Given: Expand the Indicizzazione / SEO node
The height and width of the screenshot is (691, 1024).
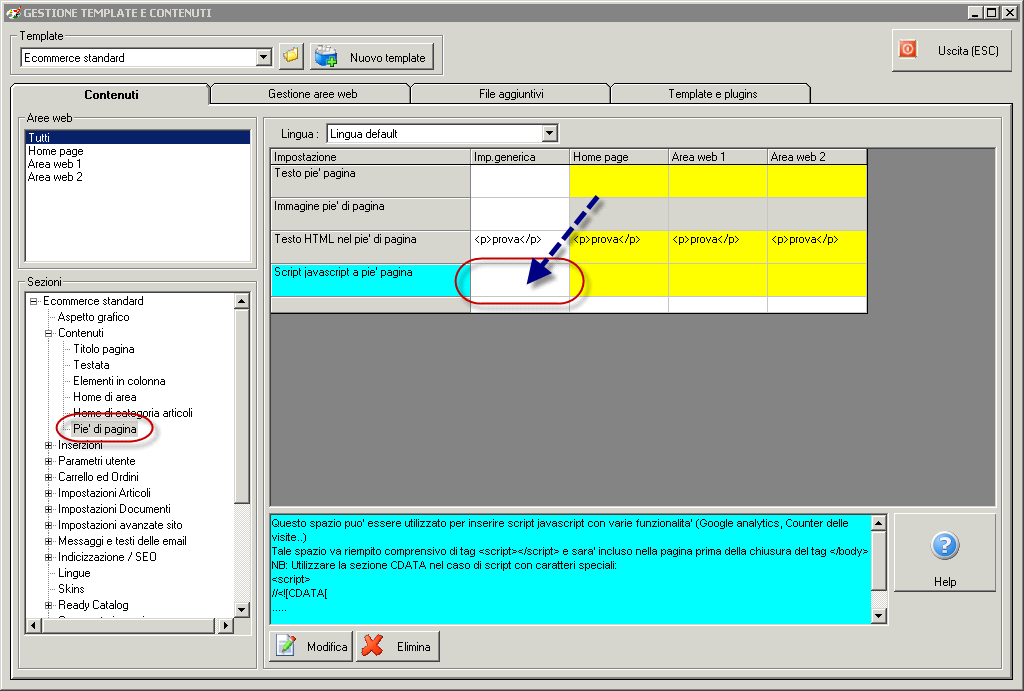Looking at the screenshot, I should 48,557.
